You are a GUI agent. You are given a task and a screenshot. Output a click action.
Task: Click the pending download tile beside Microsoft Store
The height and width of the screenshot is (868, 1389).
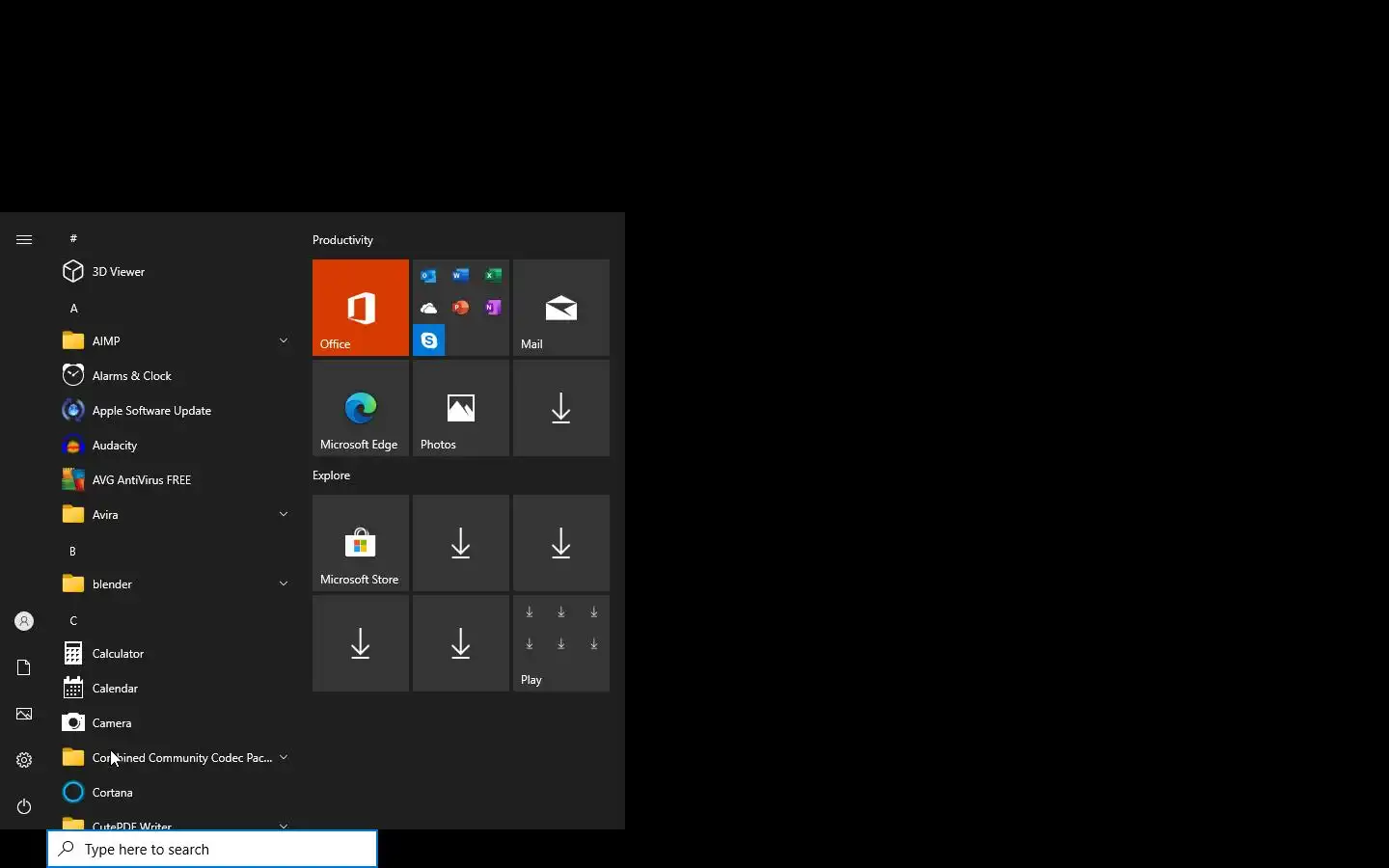click(461, 543)
